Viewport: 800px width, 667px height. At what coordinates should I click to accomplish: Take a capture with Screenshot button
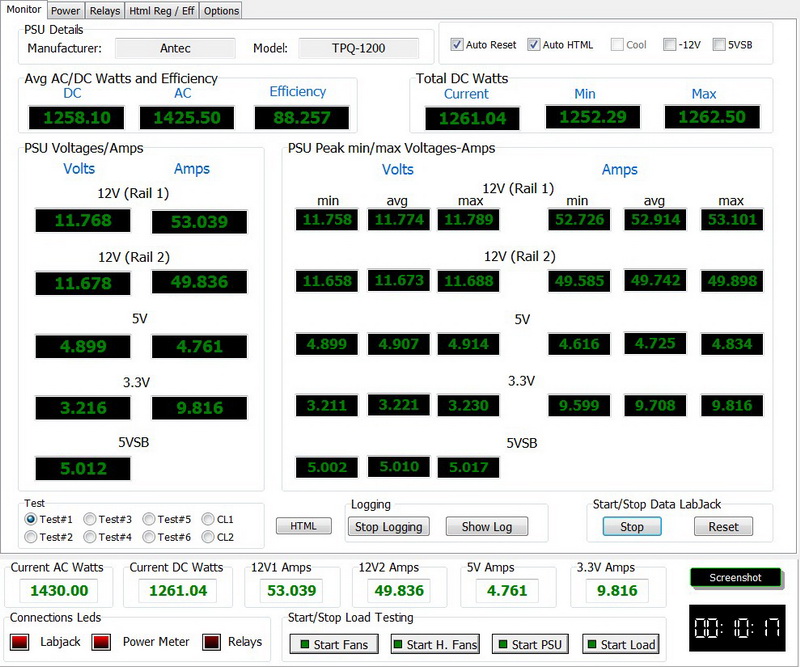(x=735, y=577)
